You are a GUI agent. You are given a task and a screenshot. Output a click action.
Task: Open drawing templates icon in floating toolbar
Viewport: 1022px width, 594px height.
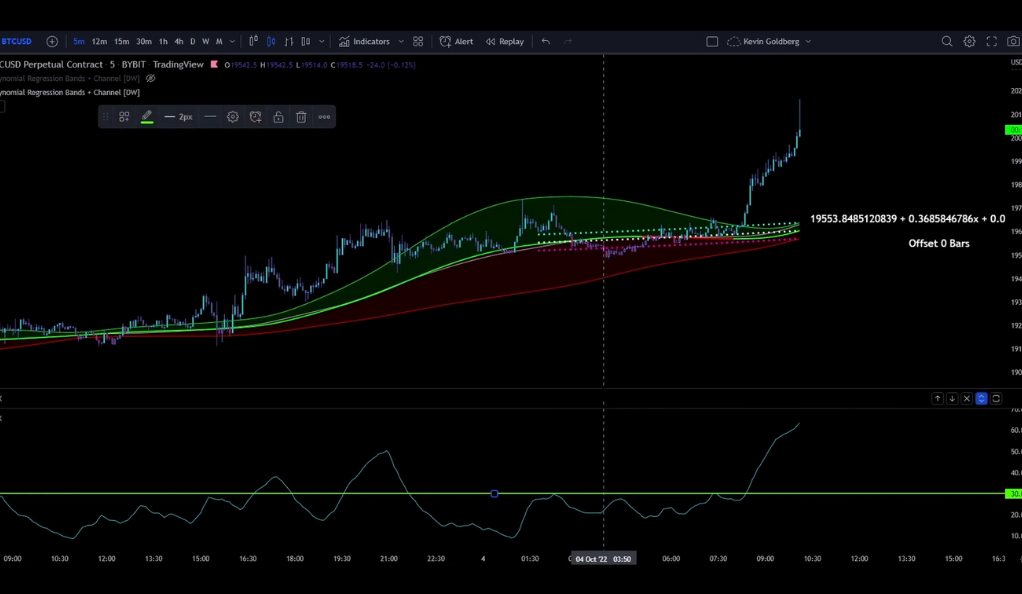click(x=124, y=117)
